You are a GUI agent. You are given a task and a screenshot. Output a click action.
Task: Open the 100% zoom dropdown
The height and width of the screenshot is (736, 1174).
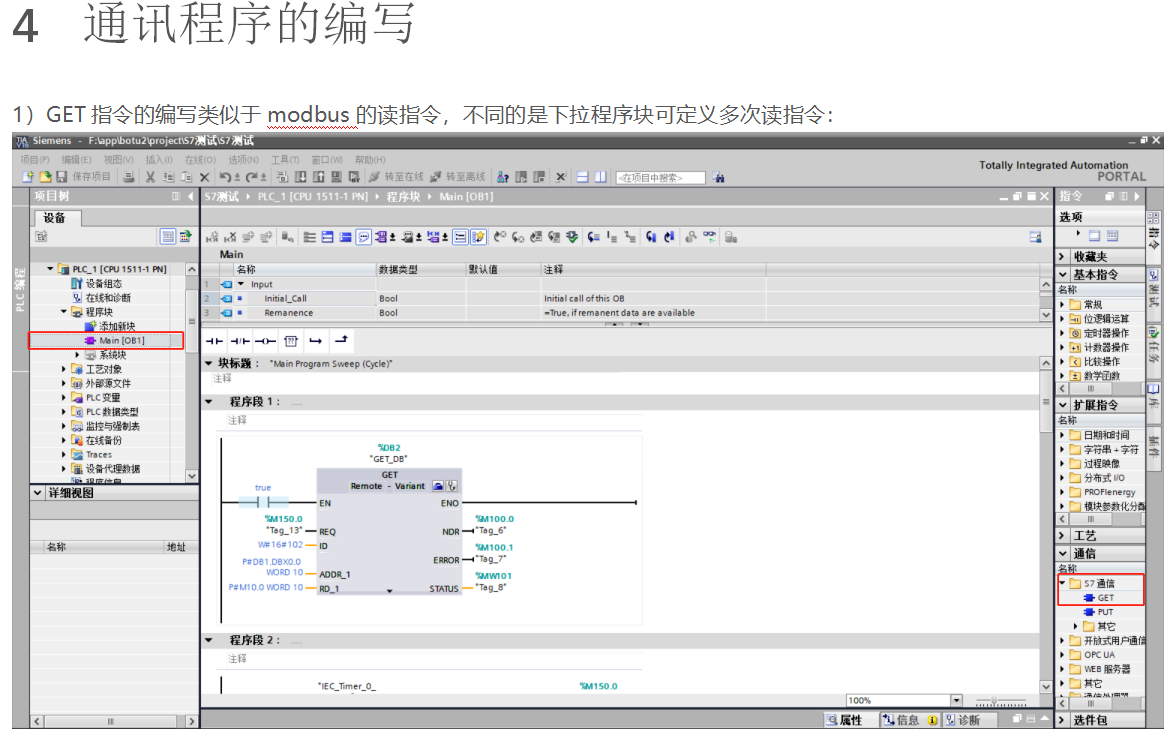956,700
